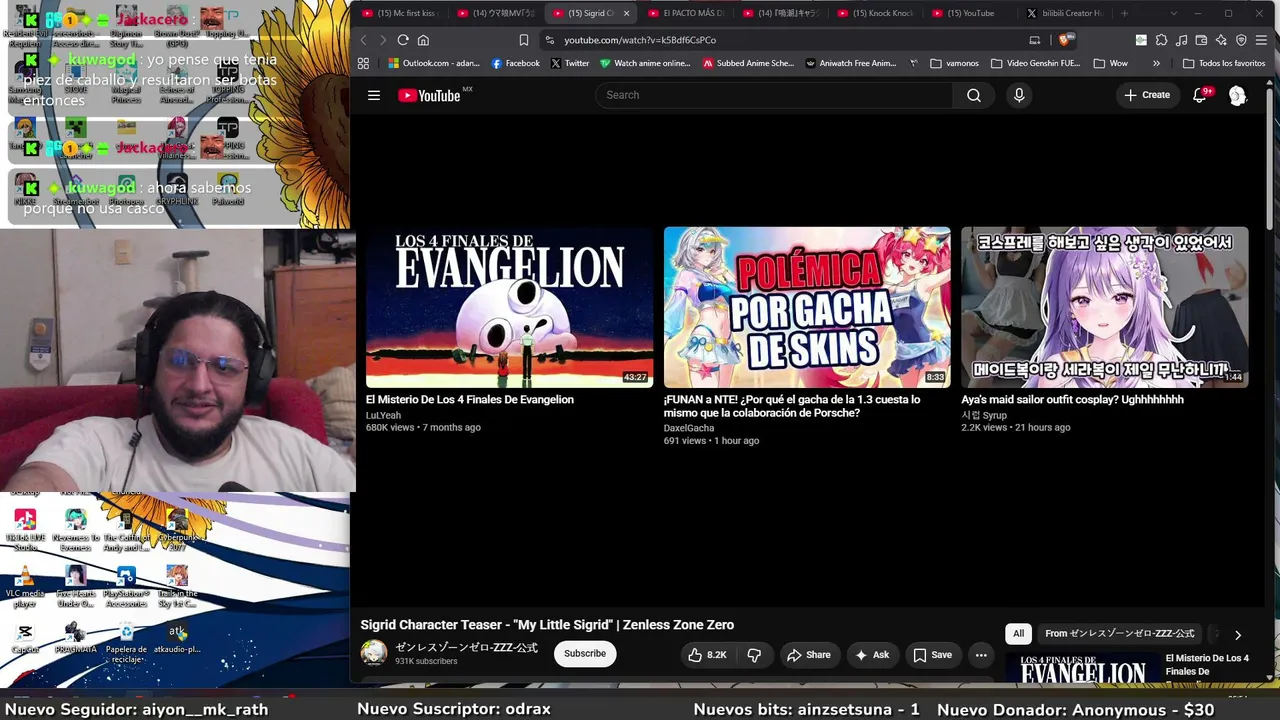1280x720 pixels.
Task: Open the 'Wow' bookmarks folder
Action: tap(1110, 63)
